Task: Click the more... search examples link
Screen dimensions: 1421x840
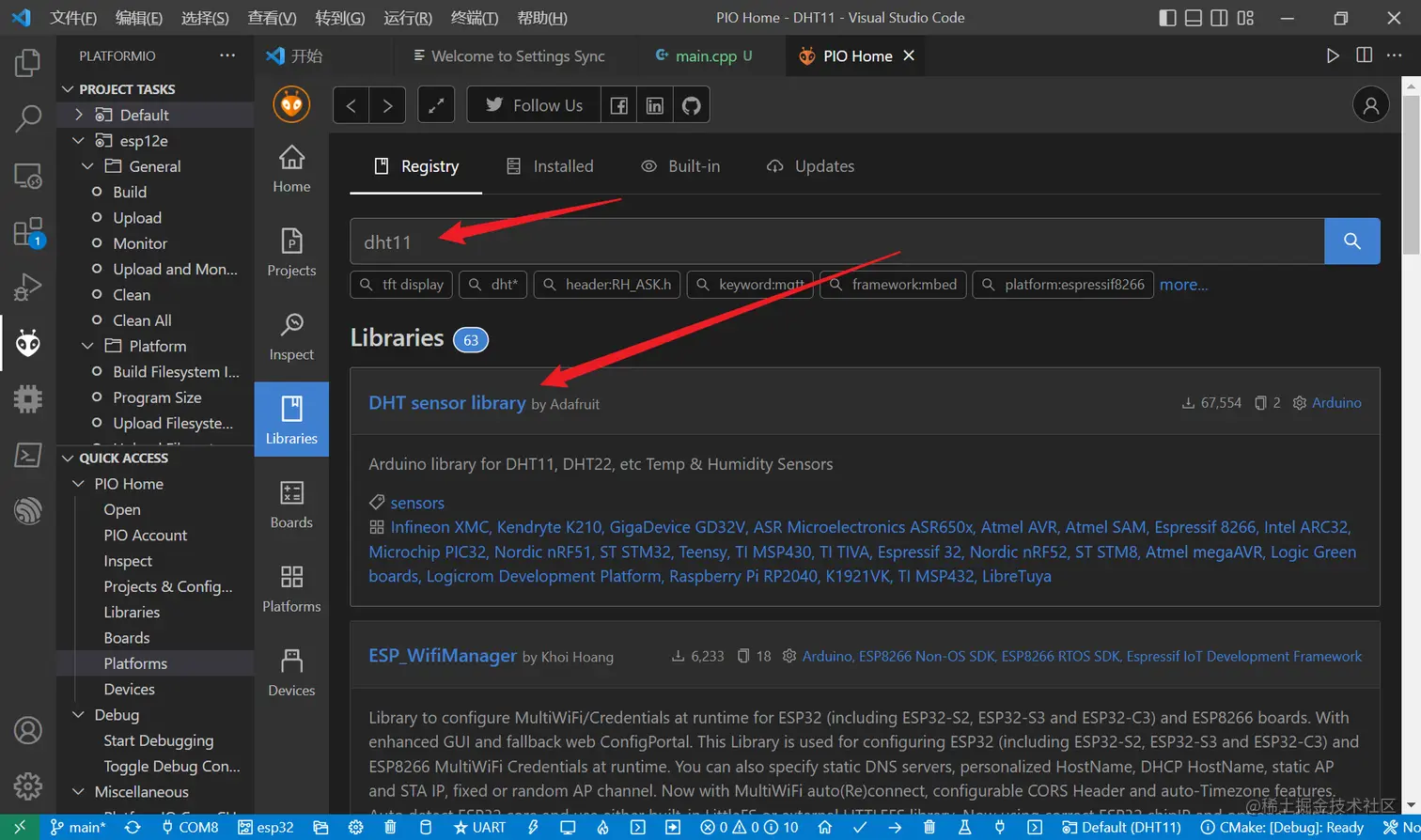Action: point(1184,285)
